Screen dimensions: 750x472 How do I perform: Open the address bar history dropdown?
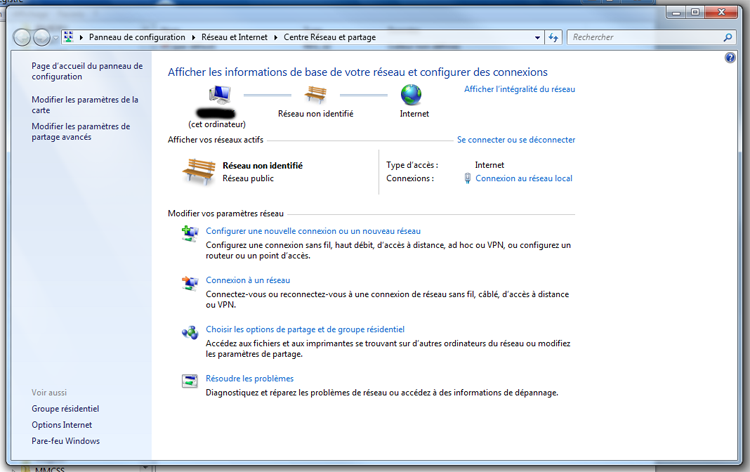click(538, 37)
